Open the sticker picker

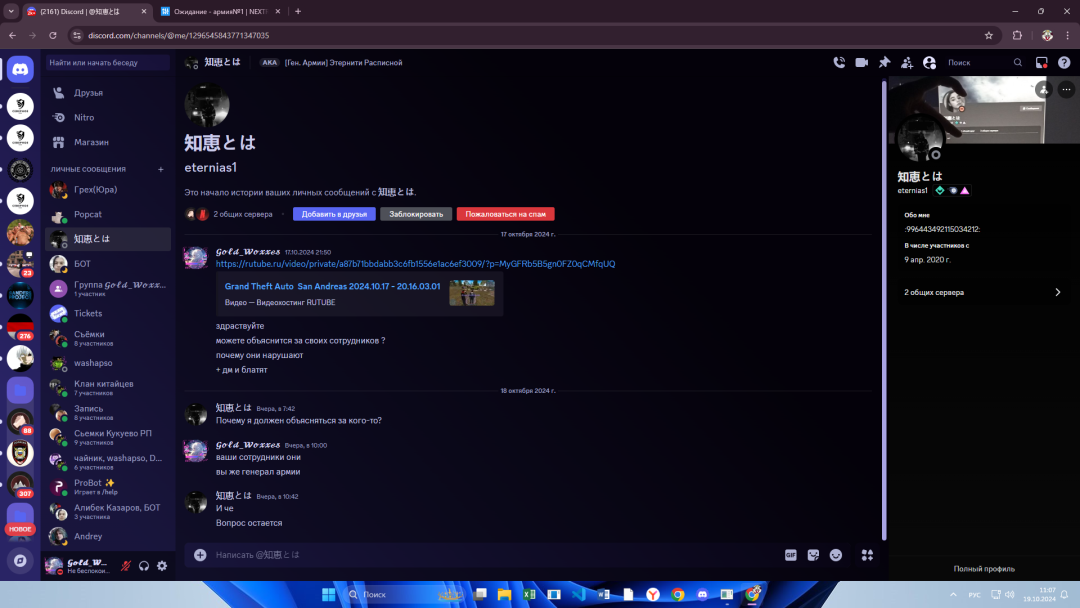tap(813, 555)
